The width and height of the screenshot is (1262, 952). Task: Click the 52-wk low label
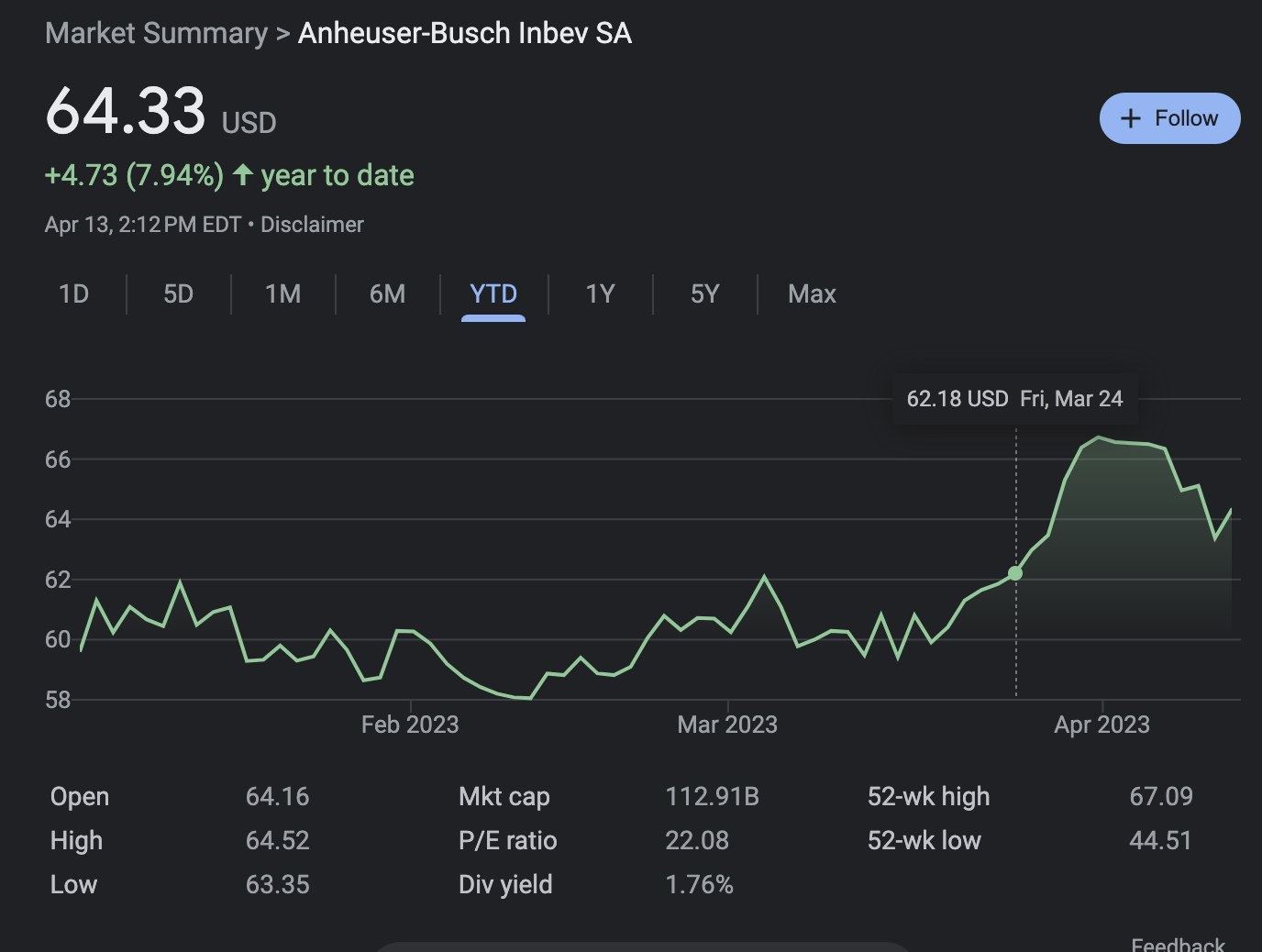click(924, 841)
